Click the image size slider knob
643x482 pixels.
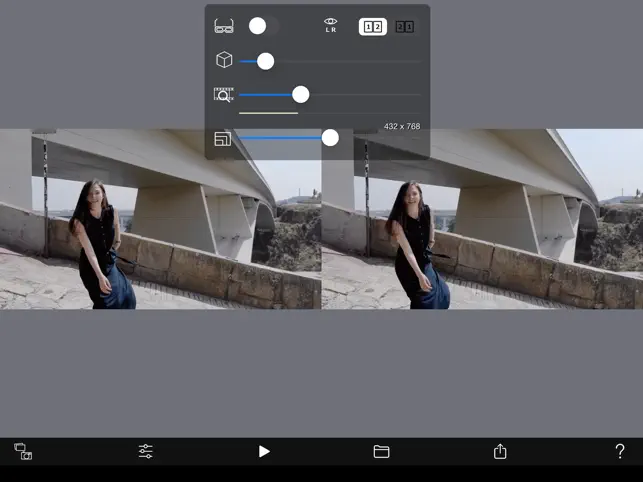coord(330,138)
